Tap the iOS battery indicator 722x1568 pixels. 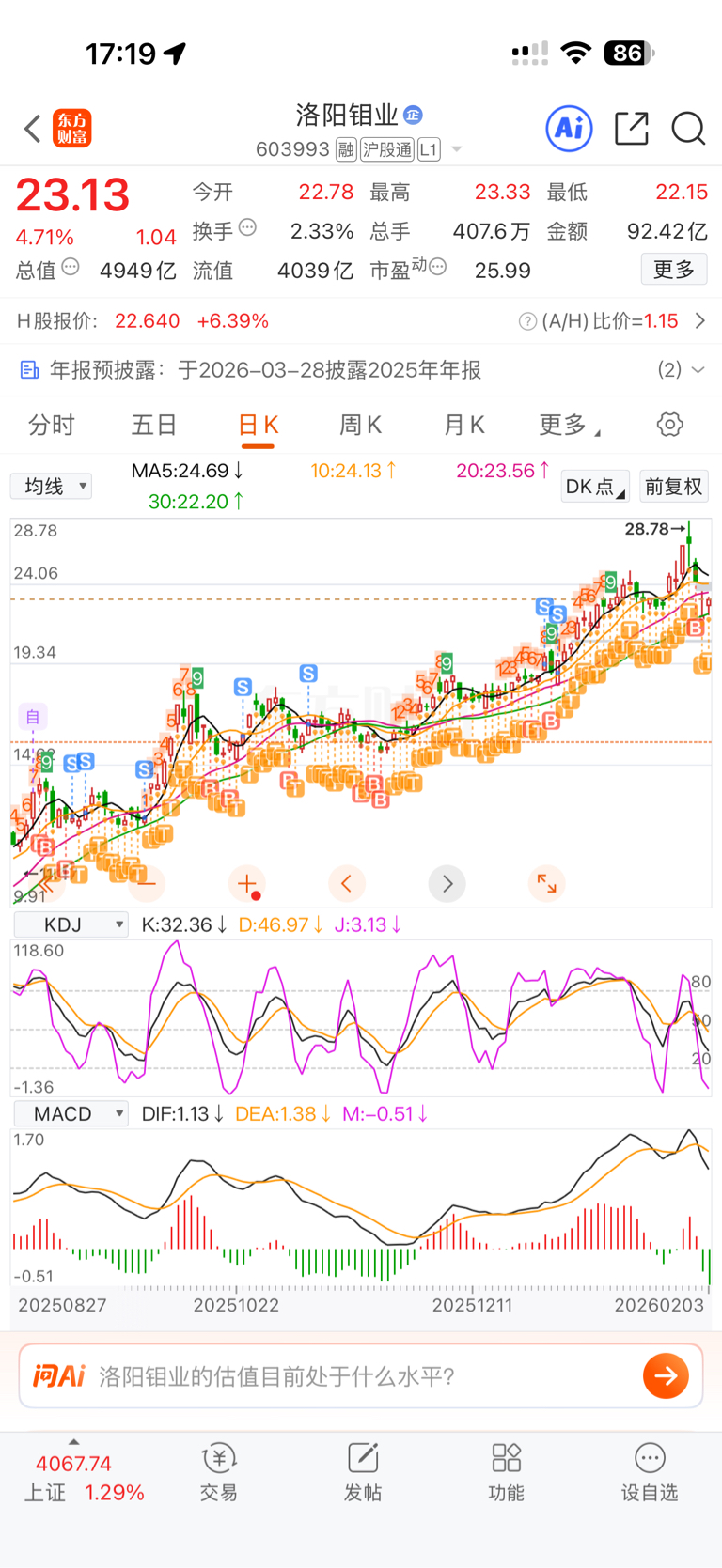pos(629,53)
